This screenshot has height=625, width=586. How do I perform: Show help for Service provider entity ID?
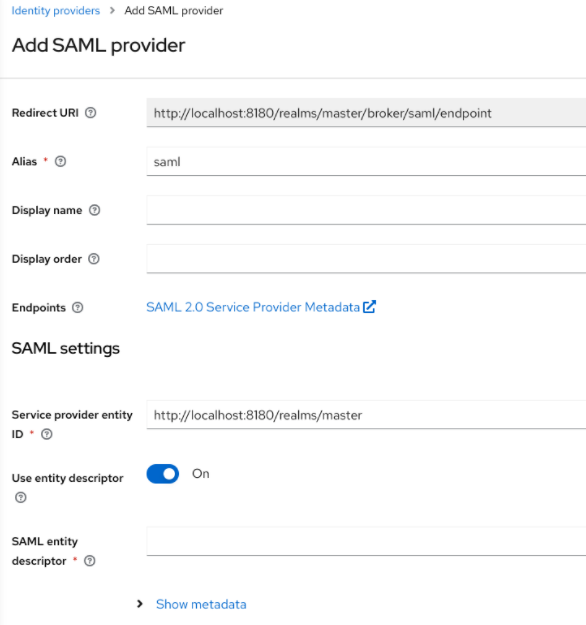tap(47, 434)
